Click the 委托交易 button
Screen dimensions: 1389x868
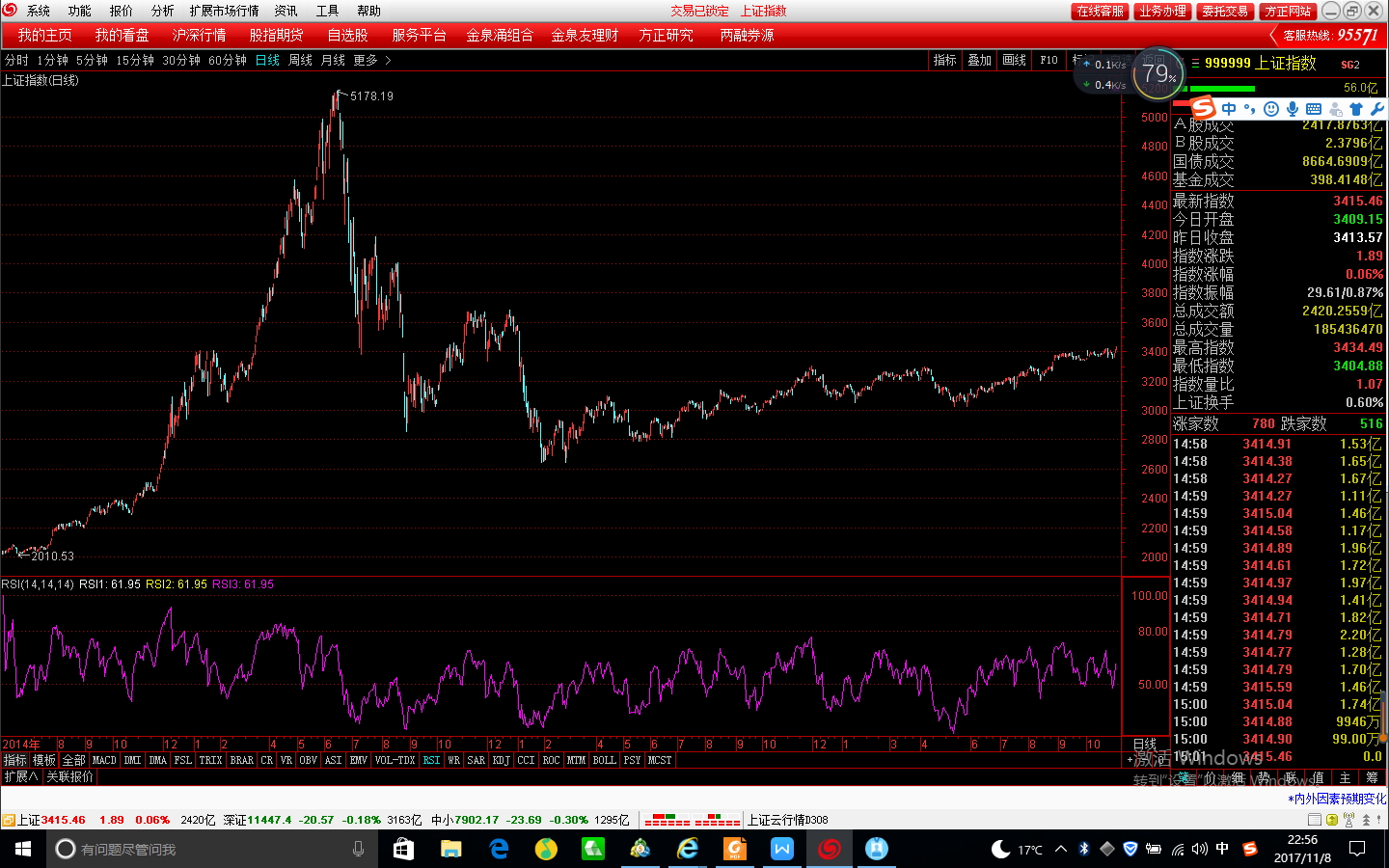[x=1225, y=11]
